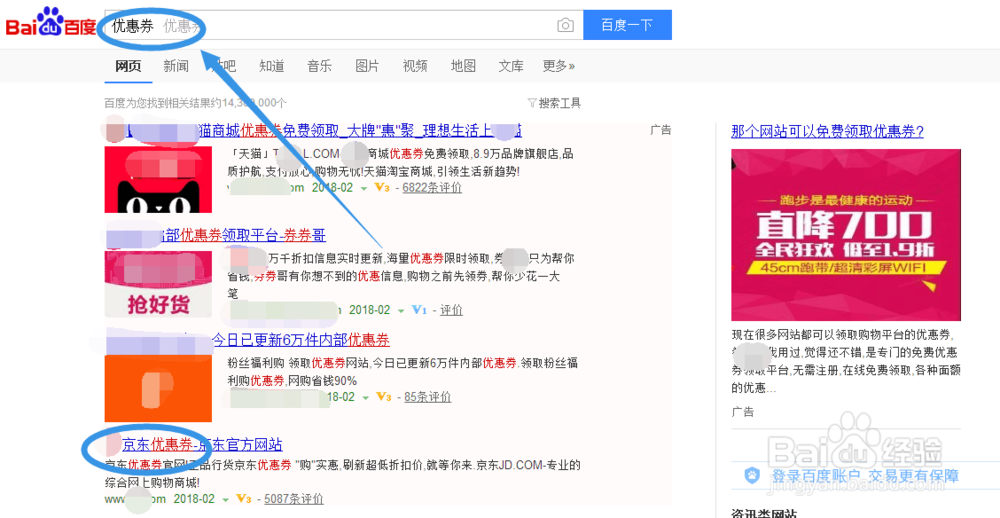This screenshot has width=1000, height=518.
Task: Click the 直降700 treadmill ad banner
Action: [x=846, y=235]
